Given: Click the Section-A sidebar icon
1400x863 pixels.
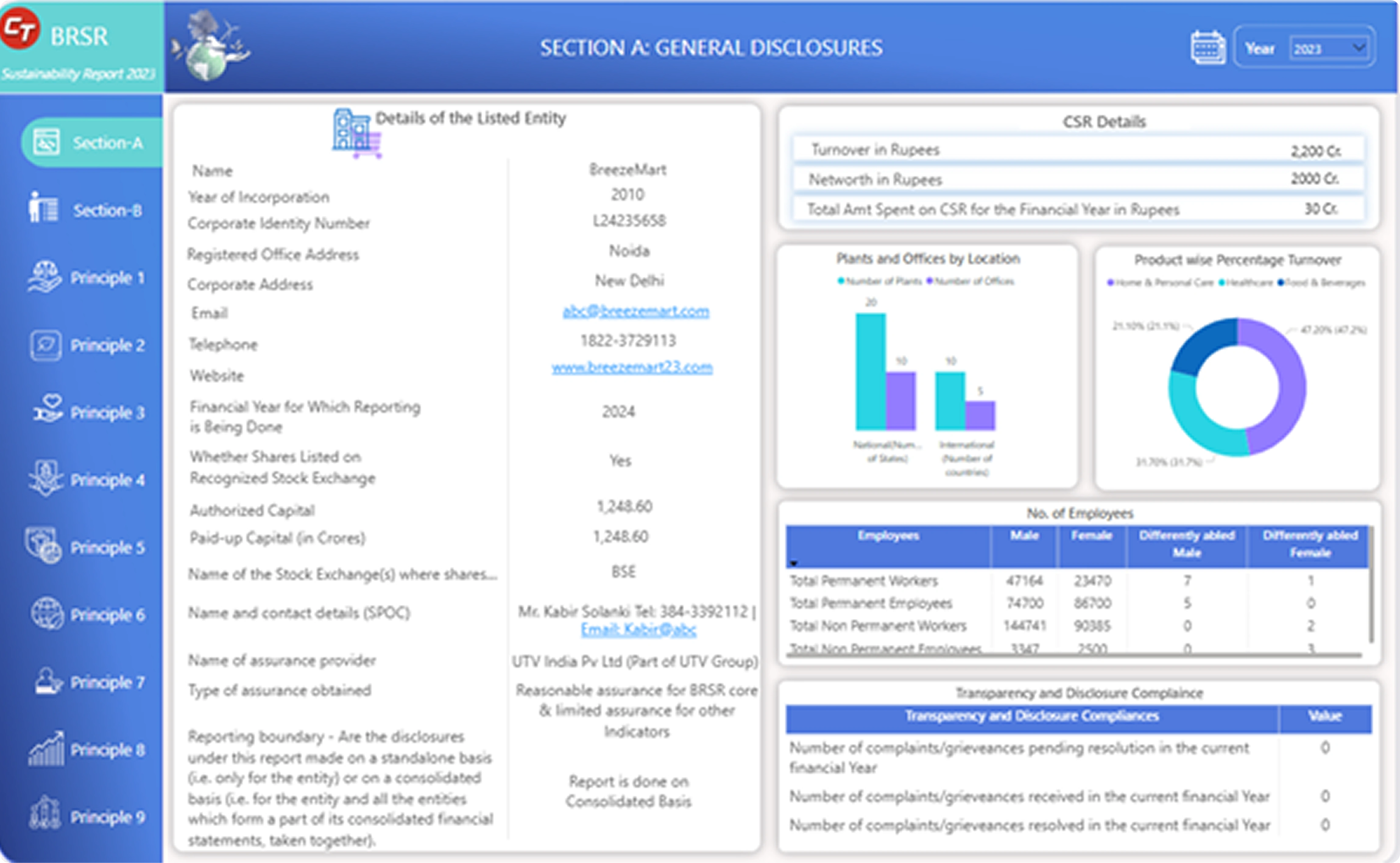Looking at the screenshot, I should pyautogui.click(x=46, y=142).
